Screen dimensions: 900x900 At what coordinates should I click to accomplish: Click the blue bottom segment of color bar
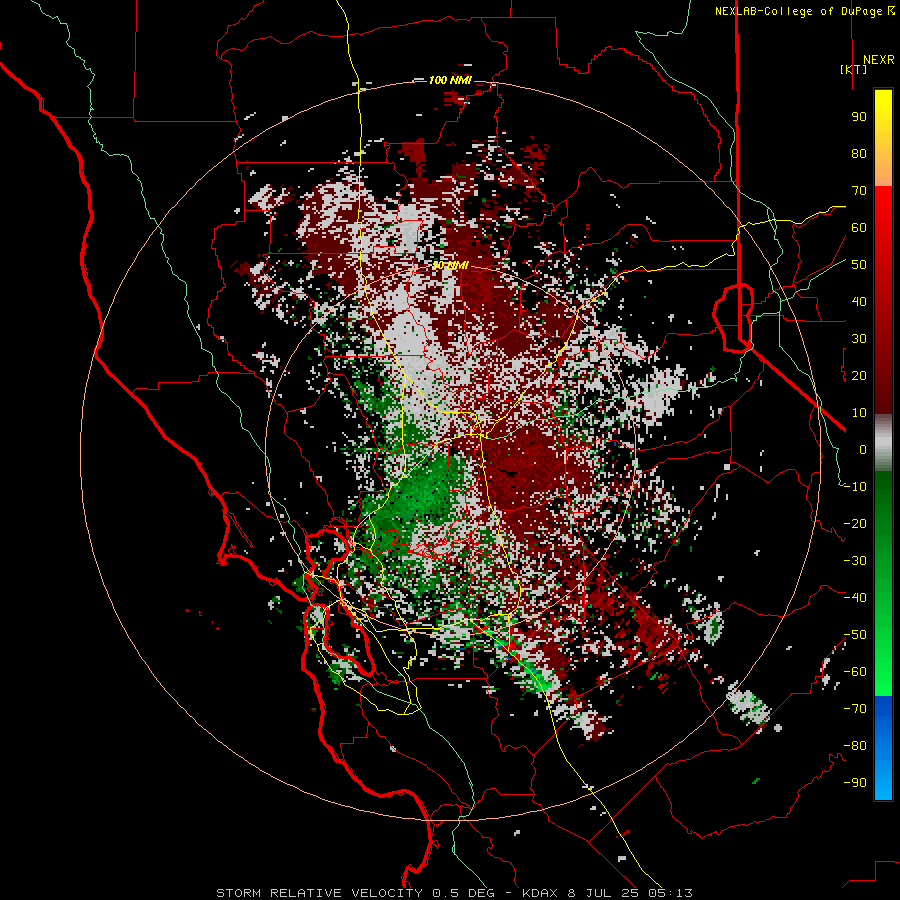tap(883, 748)
